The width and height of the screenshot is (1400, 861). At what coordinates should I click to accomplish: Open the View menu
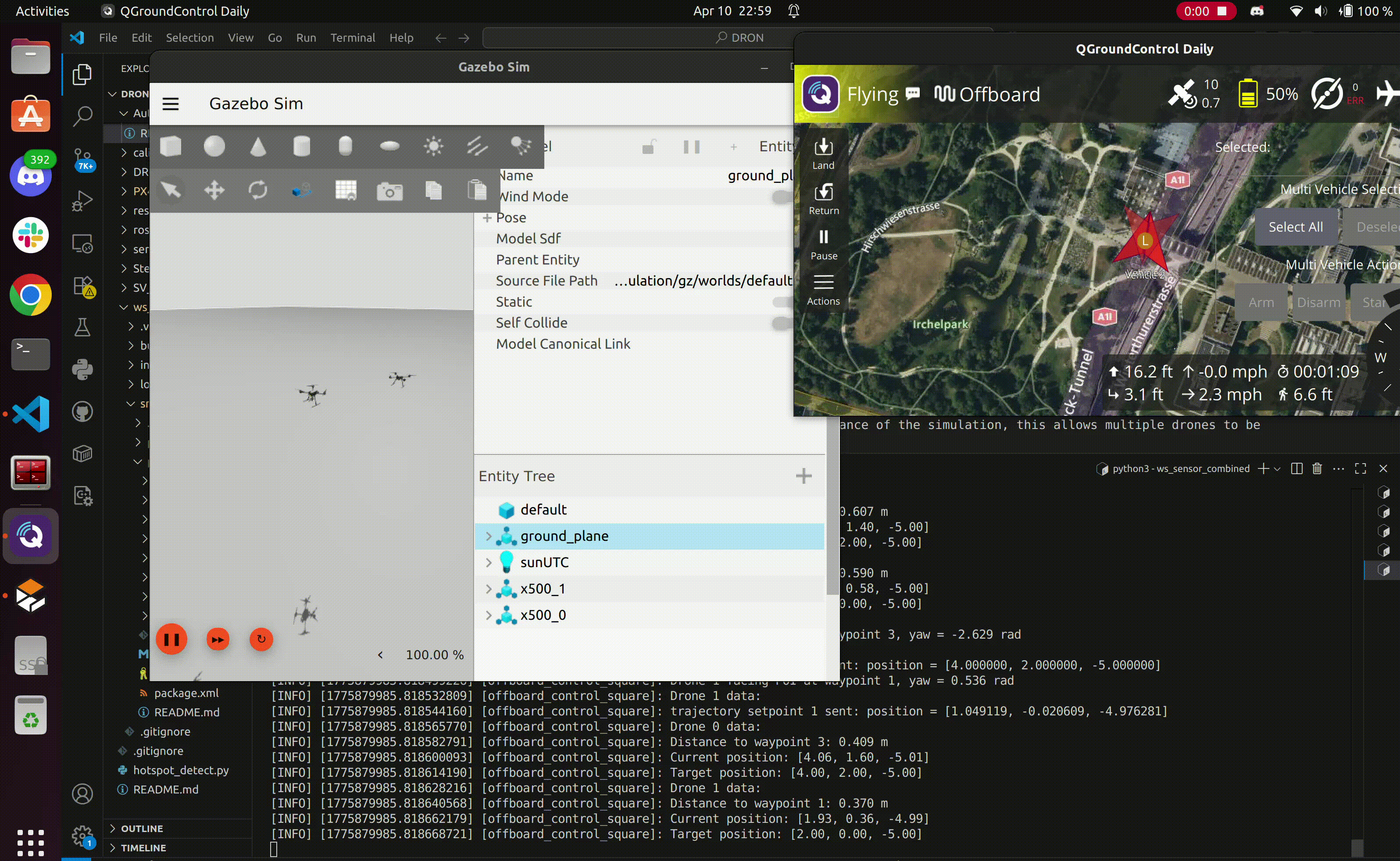(241, 38)
